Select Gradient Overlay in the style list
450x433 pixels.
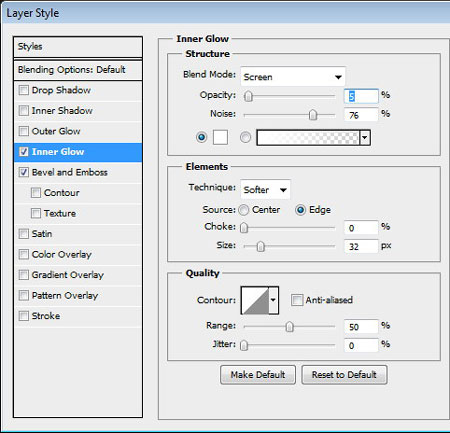click(78, 275)
